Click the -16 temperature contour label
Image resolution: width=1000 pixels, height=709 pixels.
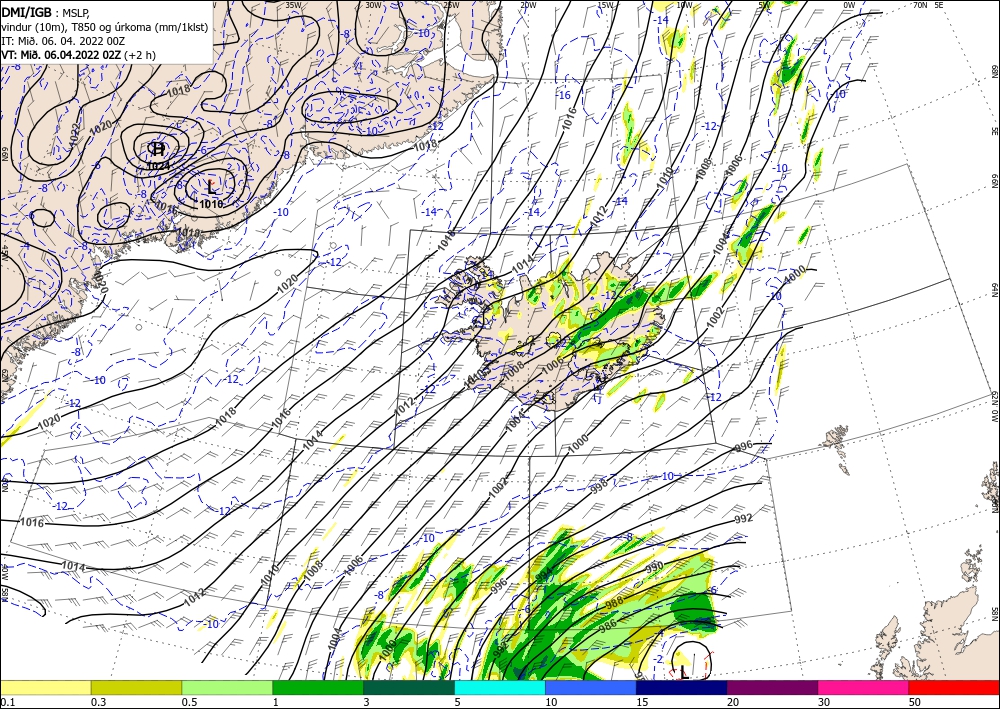(x=563, y=96)
